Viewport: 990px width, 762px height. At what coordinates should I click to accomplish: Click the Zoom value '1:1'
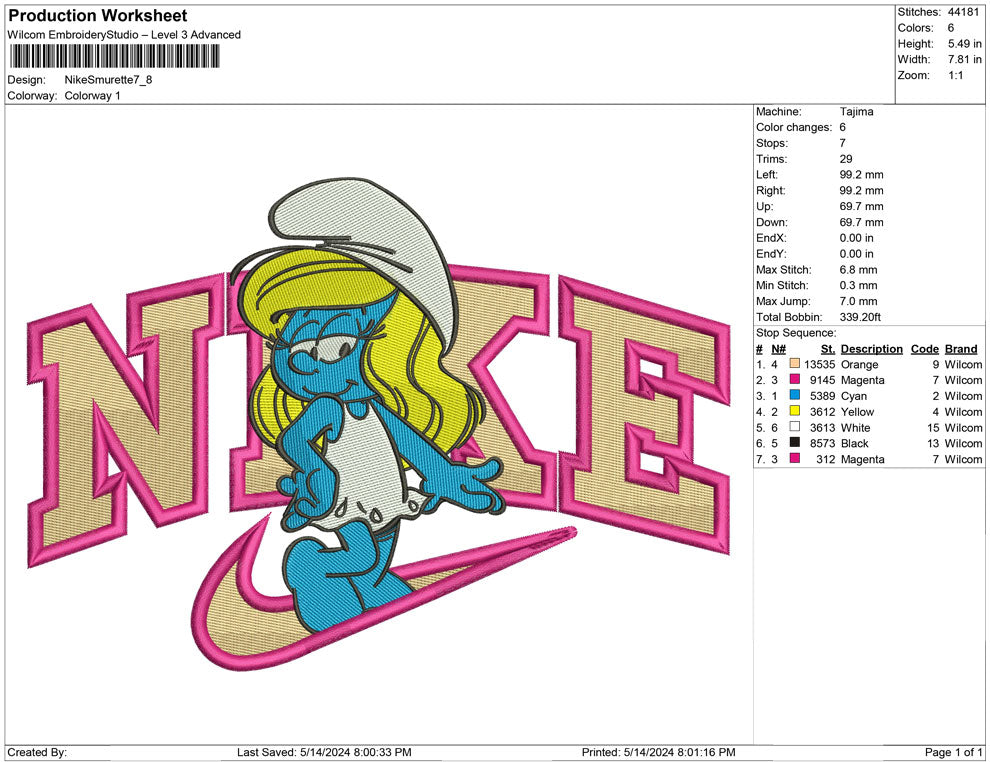pyautogui.click(x=956, y=75)
